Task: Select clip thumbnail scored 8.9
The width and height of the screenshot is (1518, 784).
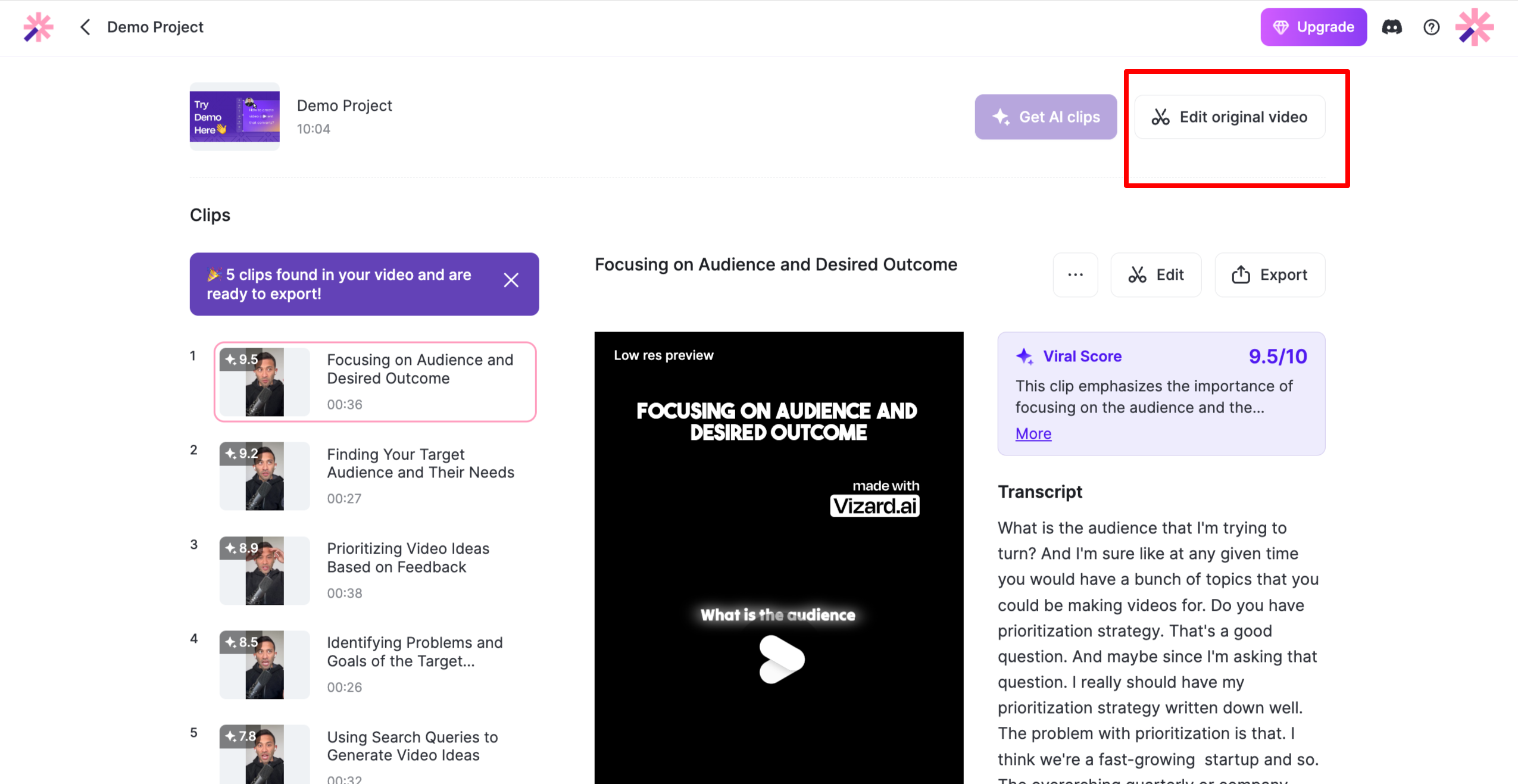Action: (x=264, y=570)
